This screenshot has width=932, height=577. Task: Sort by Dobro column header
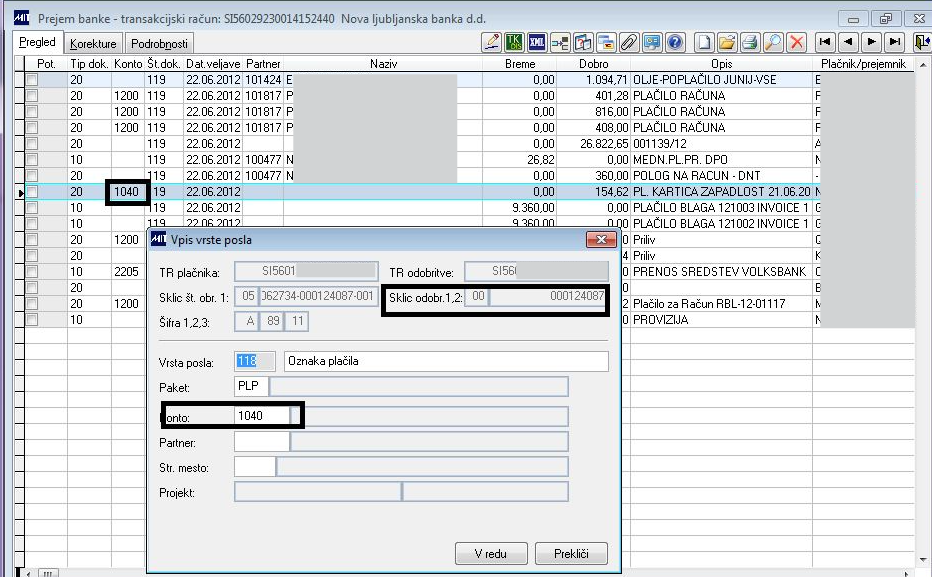pos(594,64)
